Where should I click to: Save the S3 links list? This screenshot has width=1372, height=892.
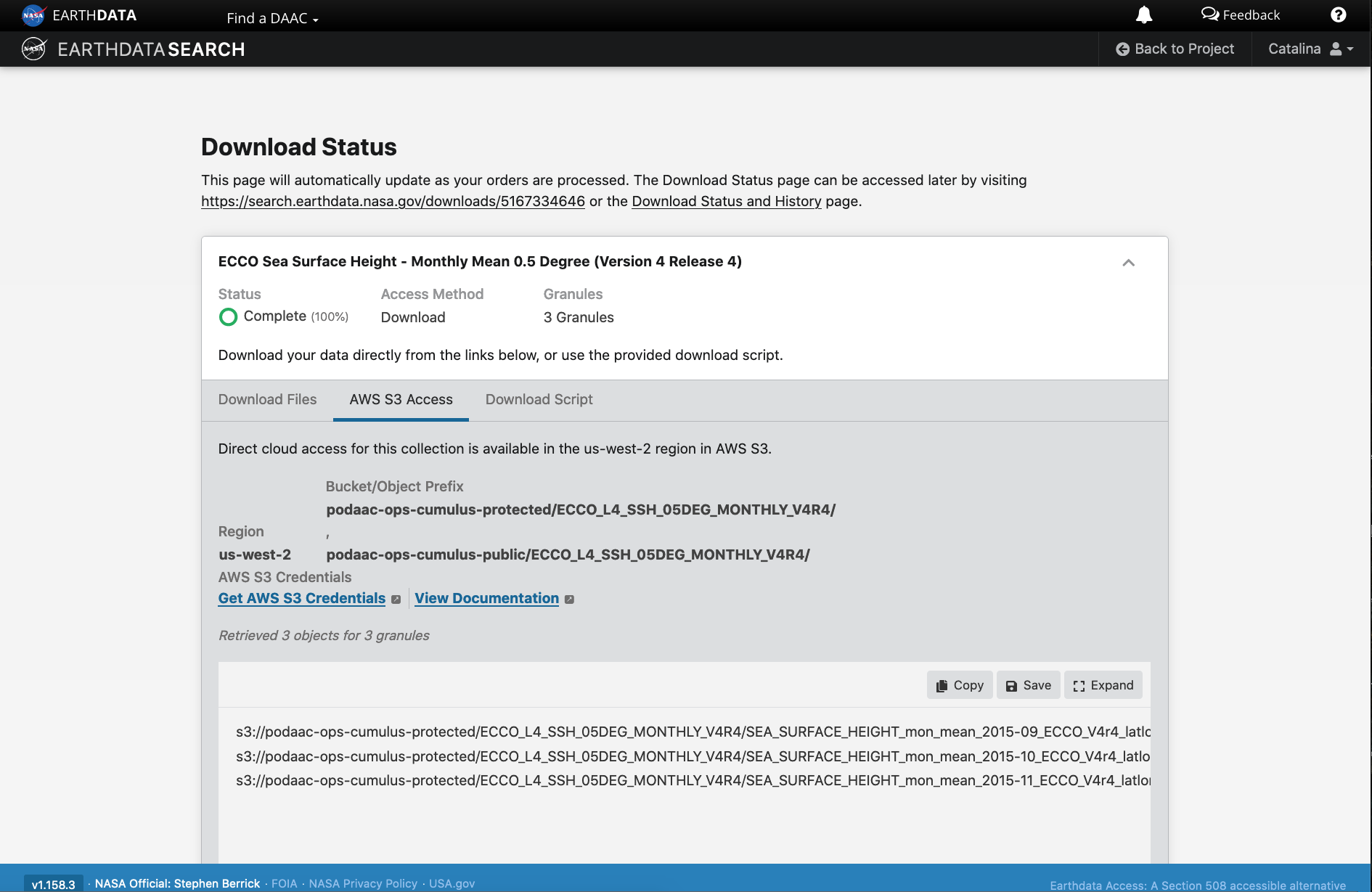point(1028,685)
